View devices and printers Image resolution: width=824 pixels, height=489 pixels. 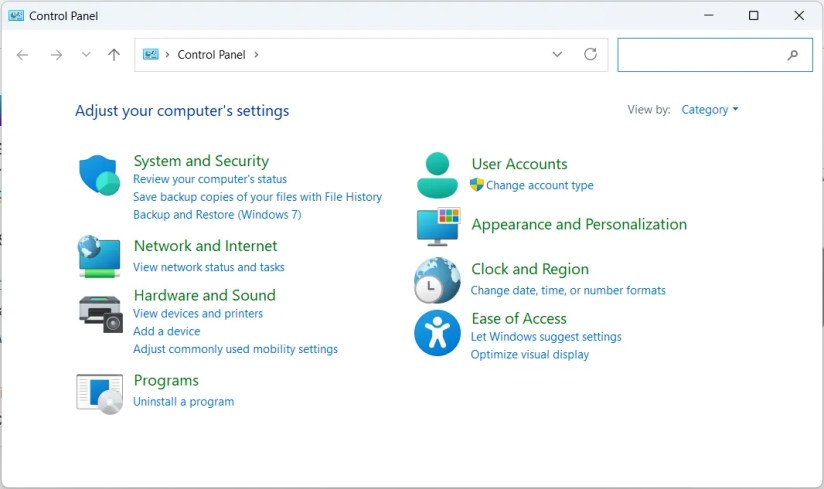198,314
